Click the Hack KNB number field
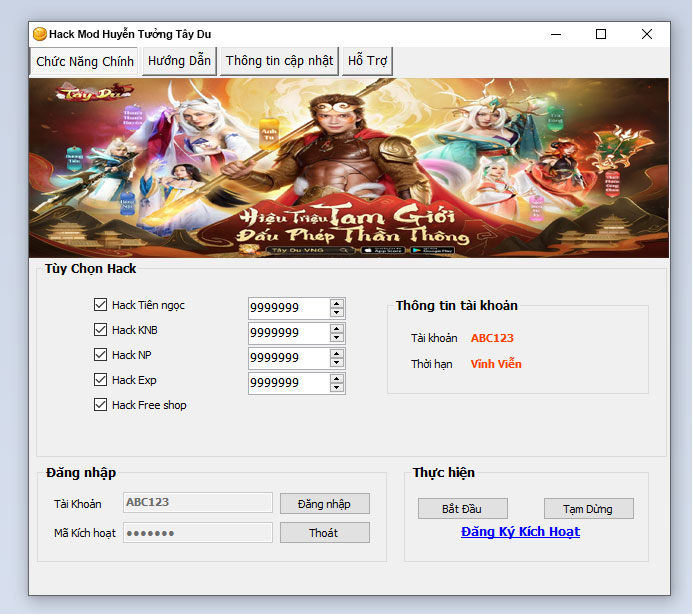The width and height of the screenshot is (693, 616). pos(289,333)
